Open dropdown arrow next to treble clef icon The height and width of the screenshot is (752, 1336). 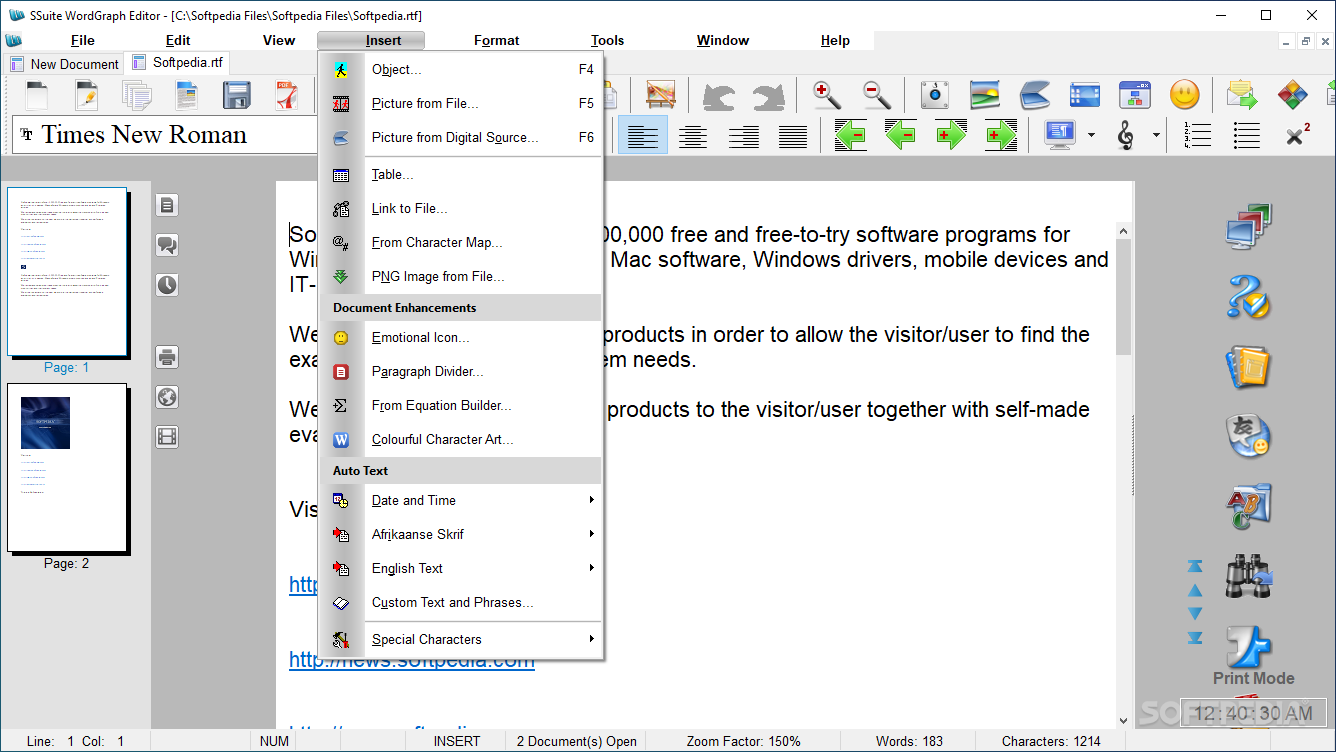click(1157, 136)
